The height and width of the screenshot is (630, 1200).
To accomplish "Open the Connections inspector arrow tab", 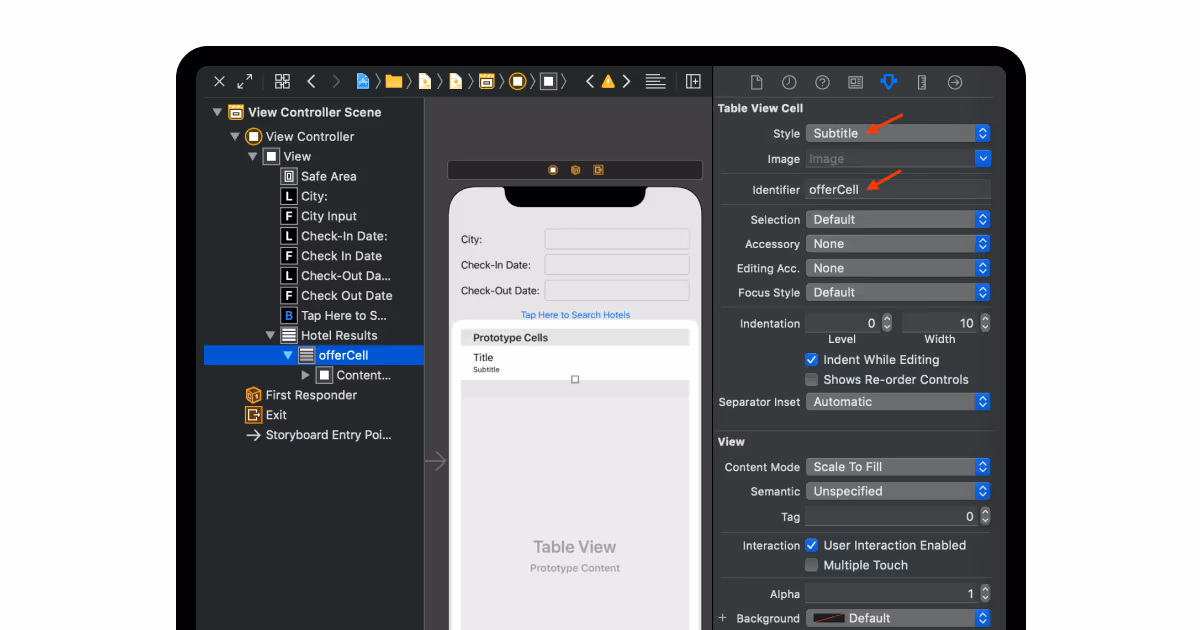I will tap(955, 82).
